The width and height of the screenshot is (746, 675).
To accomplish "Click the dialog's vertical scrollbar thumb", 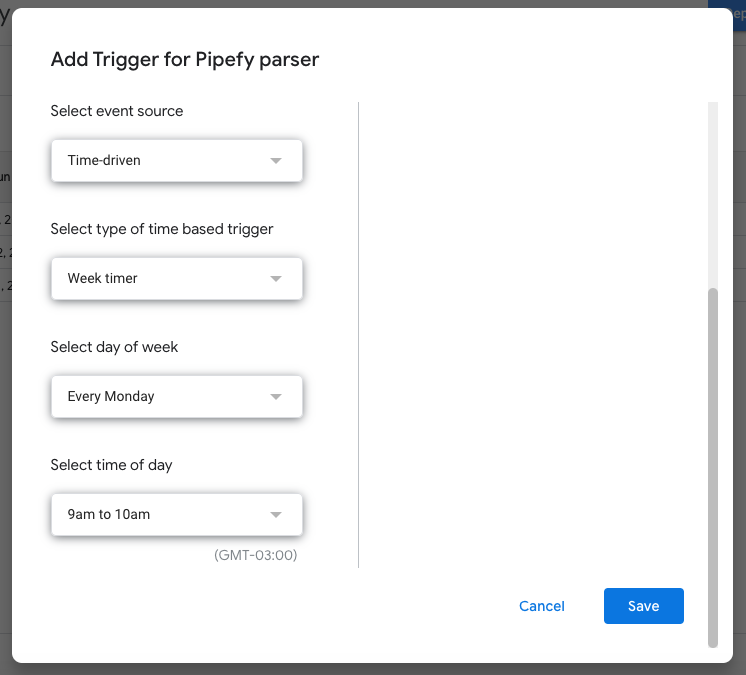I will coord(712,468).
